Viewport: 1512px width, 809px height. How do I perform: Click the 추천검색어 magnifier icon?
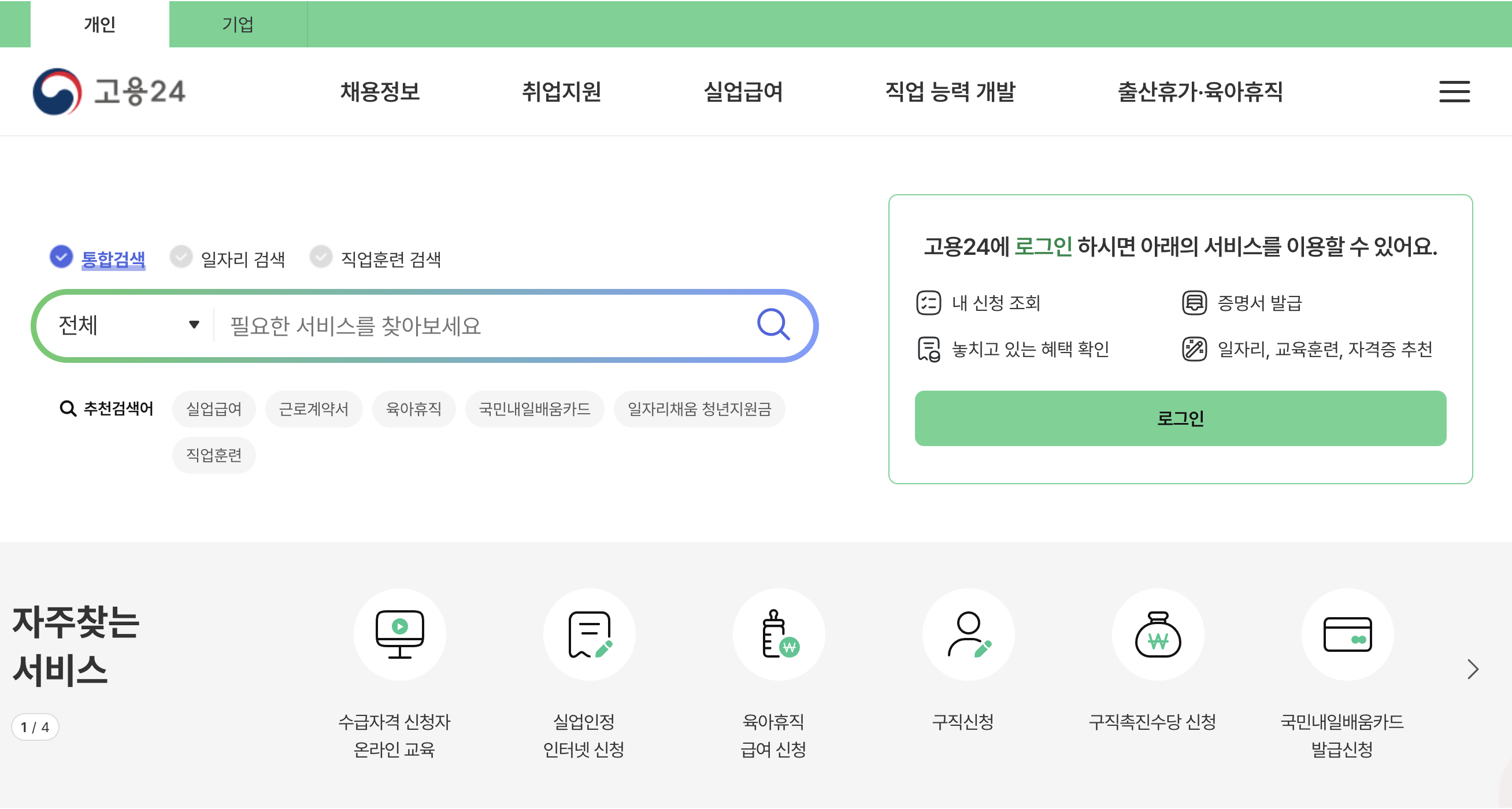pyautogui.click(x=68, y=409)
